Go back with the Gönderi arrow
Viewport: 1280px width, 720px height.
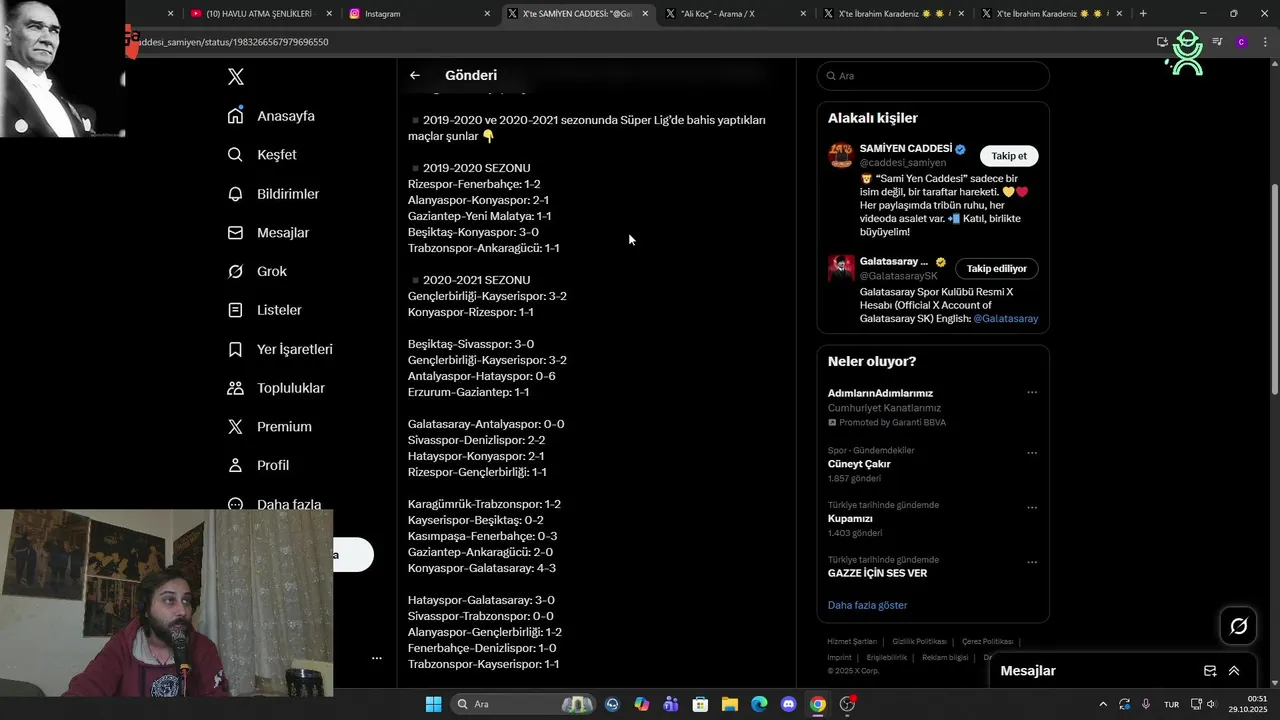(x=414, y=75)
